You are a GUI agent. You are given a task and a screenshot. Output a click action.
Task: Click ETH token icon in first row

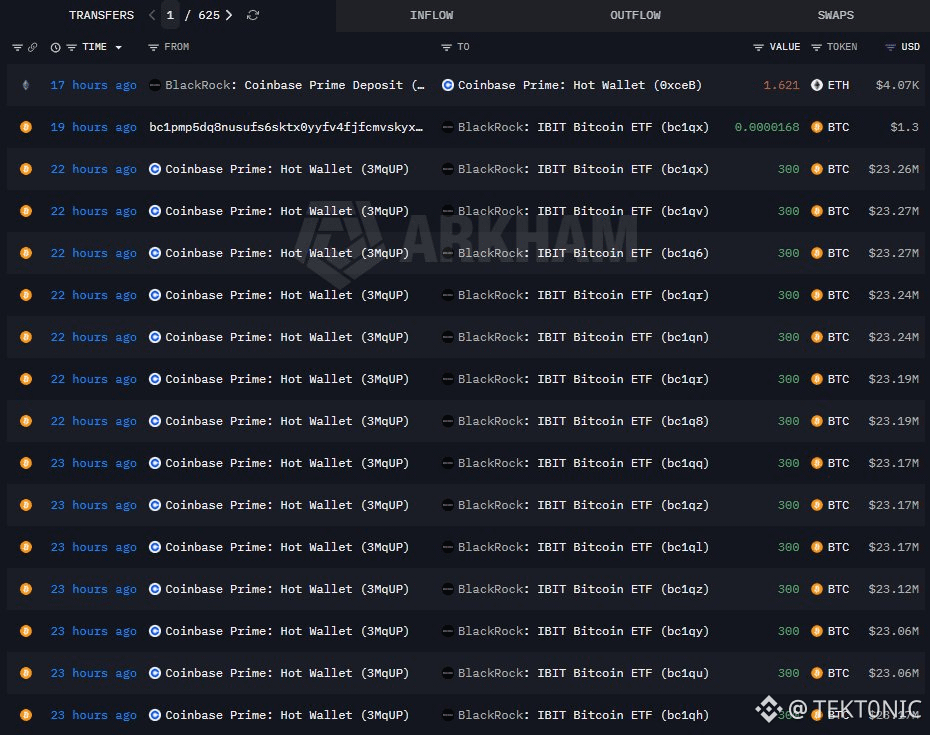817,85
